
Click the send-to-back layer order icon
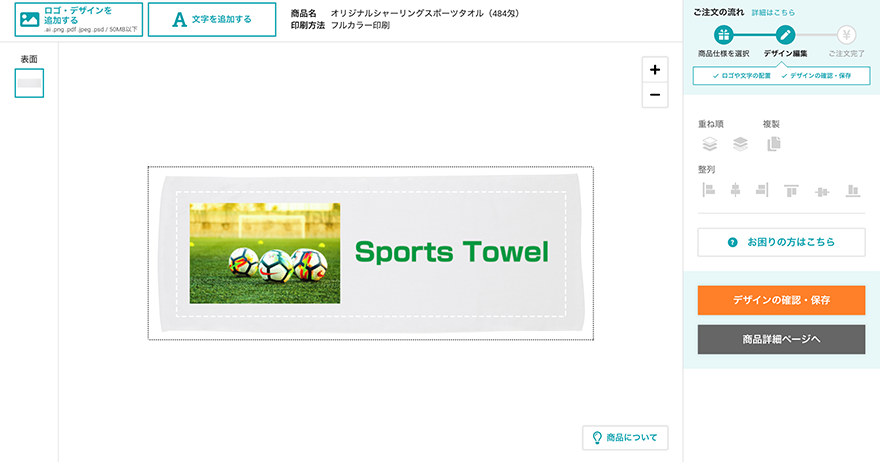740,144
